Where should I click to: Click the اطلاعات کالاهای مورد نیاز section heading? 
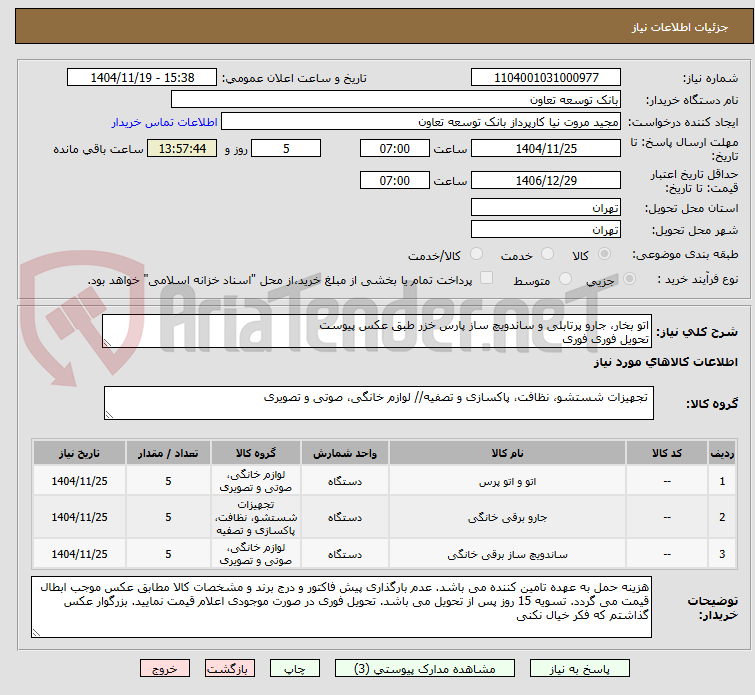(665, 362)
